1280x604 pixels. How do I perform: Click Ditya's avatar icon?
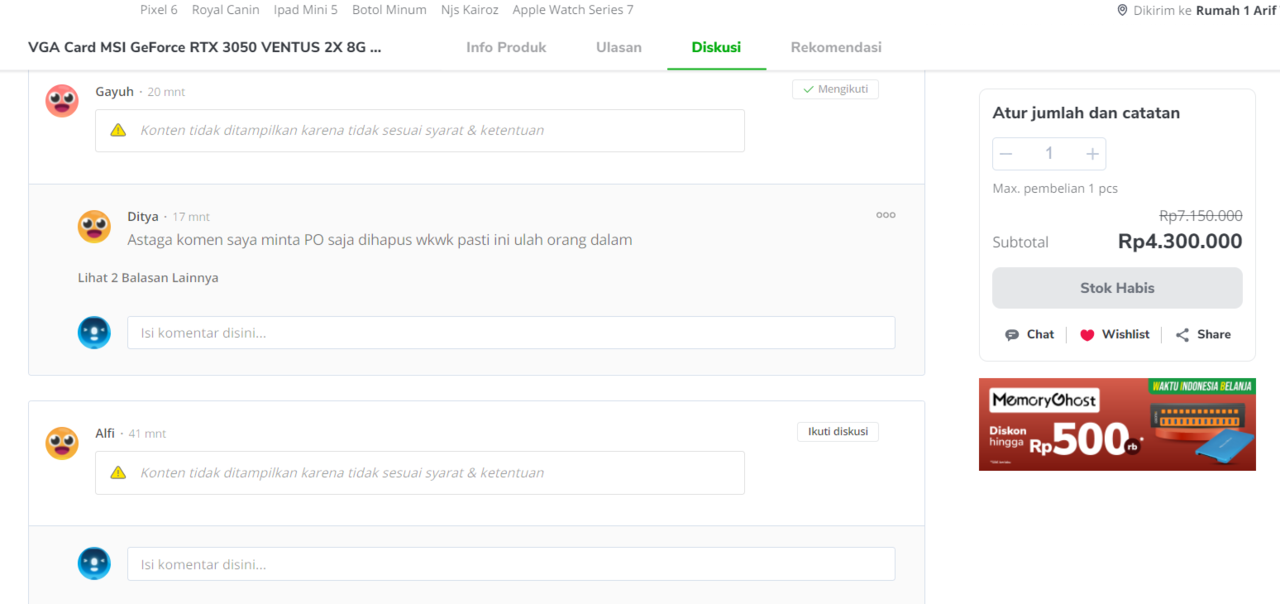[94, 227]
